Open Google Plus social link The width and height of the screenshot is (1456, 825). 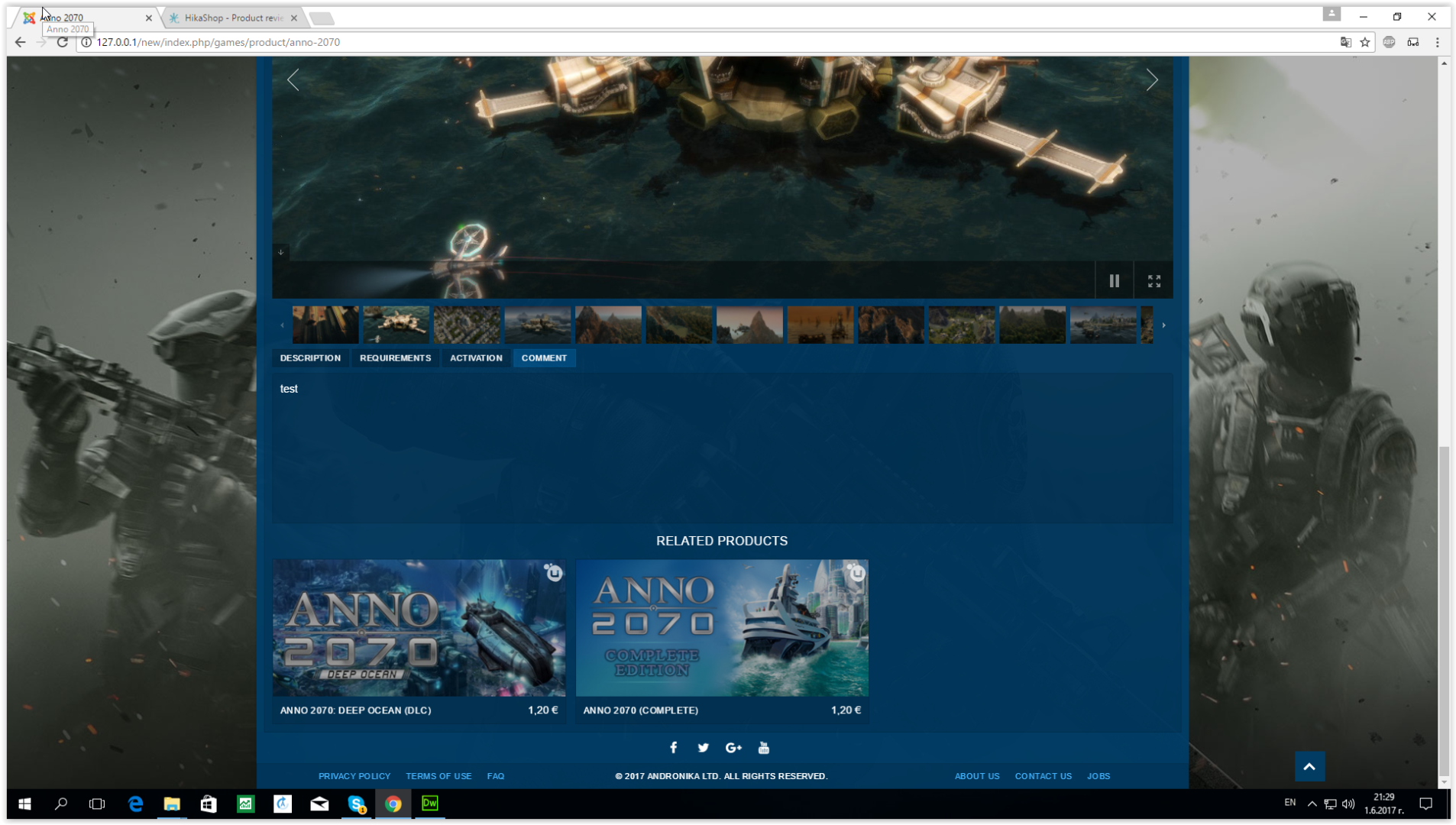(x=733, y=748)
